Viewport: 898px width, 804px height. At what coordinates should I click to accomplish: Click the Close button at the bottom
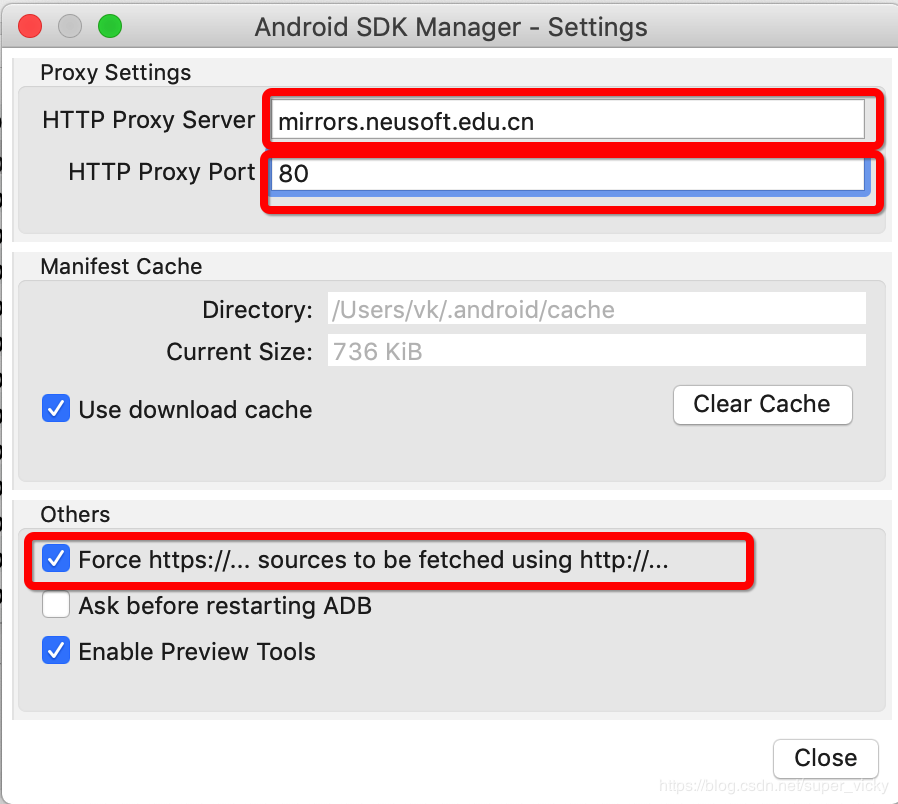pos(825,758)
